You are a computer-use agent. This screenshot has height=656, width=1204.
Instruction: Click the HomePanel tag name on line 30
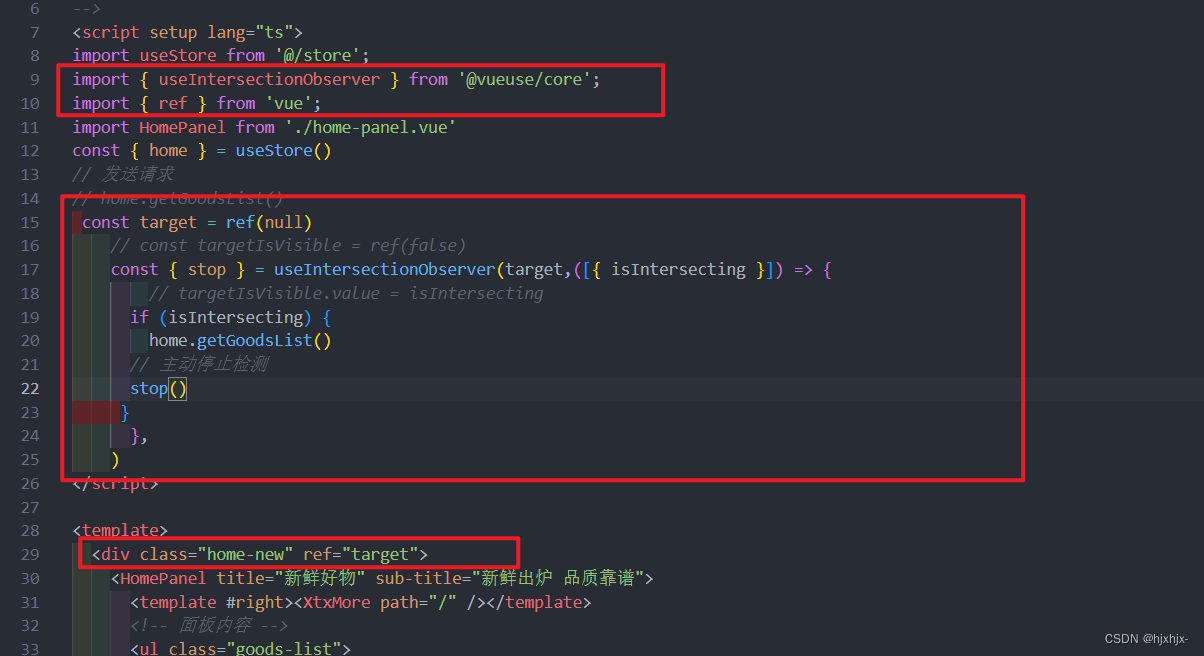click(163, 579)
